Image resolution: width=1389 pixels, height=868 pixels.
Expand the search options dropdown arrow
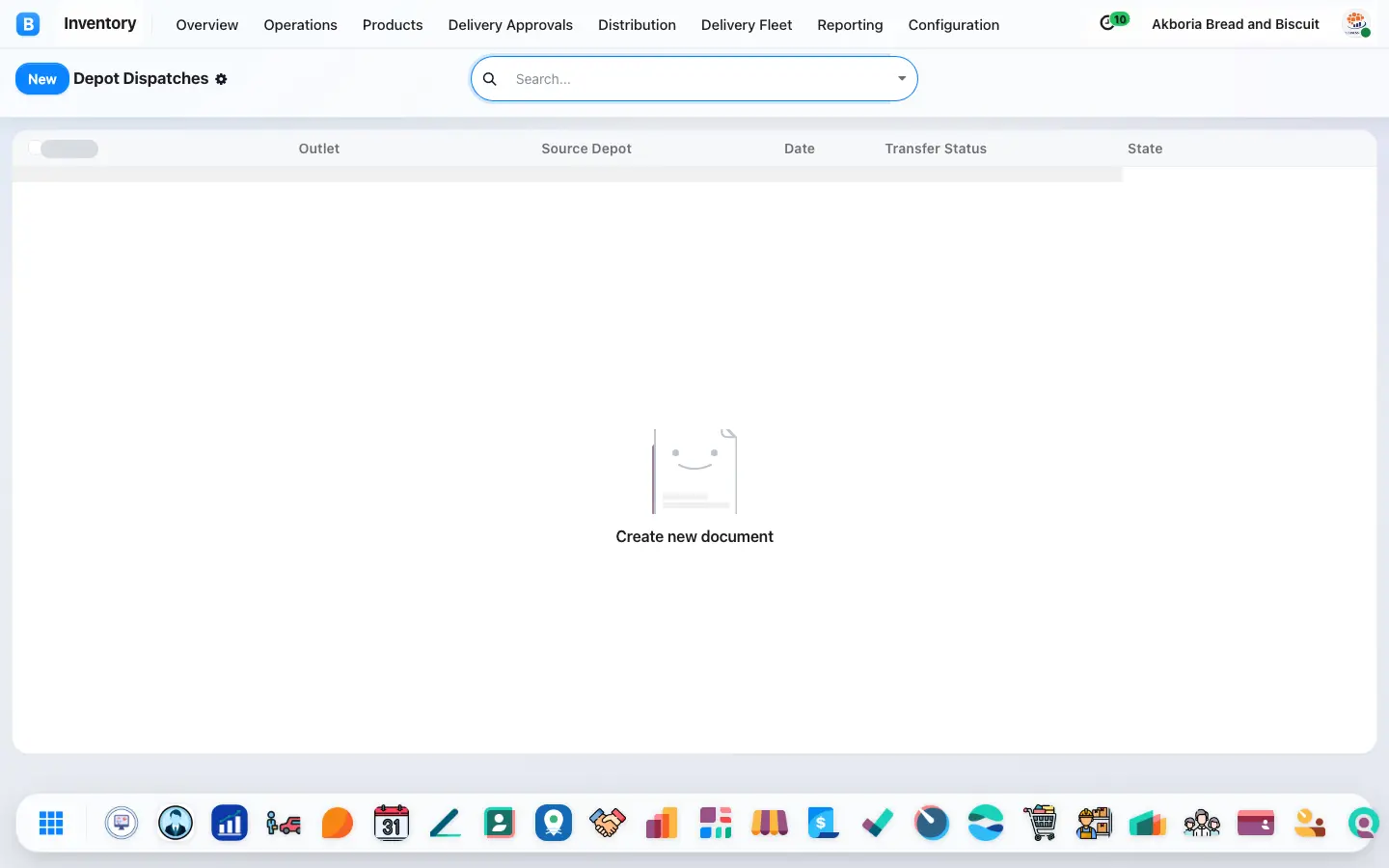(x=902, y=79)
